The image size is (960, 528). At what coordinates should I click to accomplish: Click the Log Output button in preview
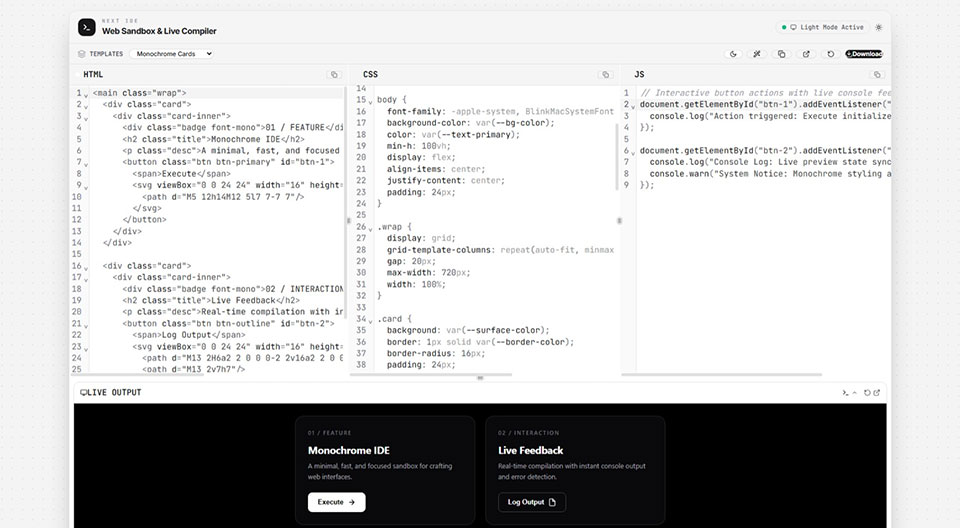[x=532, y=502]
